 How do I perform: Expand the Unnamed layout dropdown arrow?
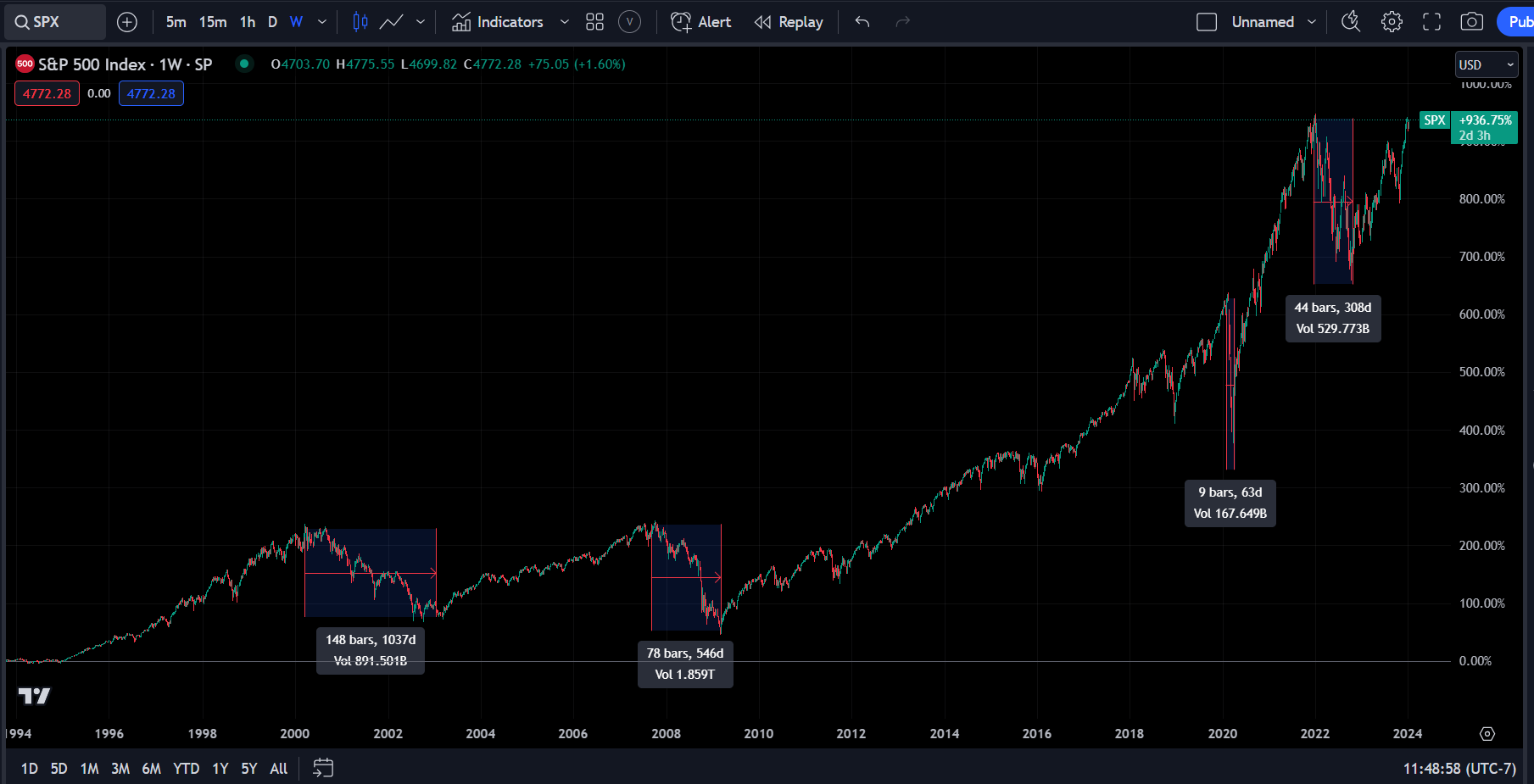(x=1312, y=22)
